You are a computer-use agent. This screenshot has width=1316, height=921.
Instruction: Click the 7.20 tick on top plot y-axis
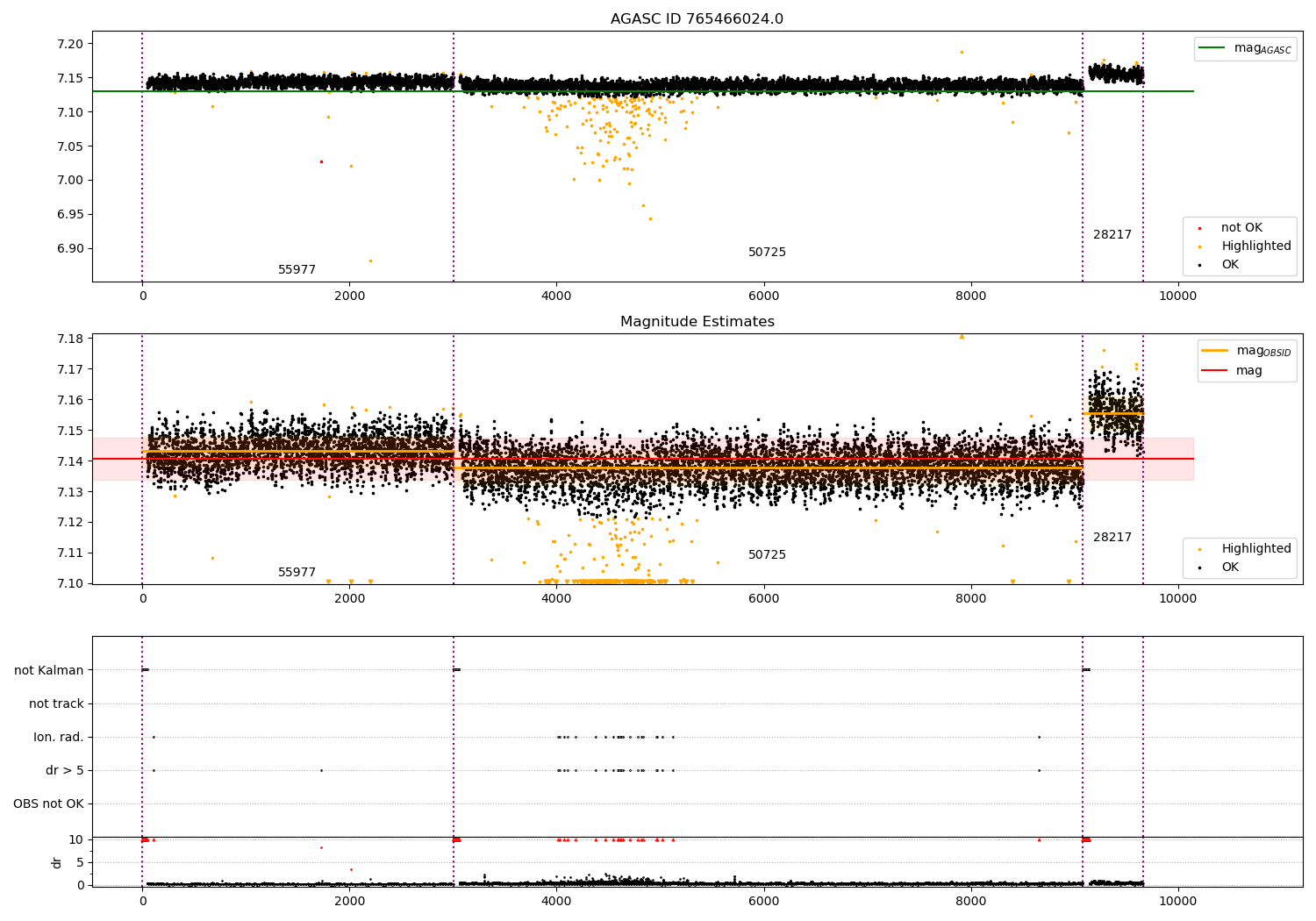coord(70,44)
